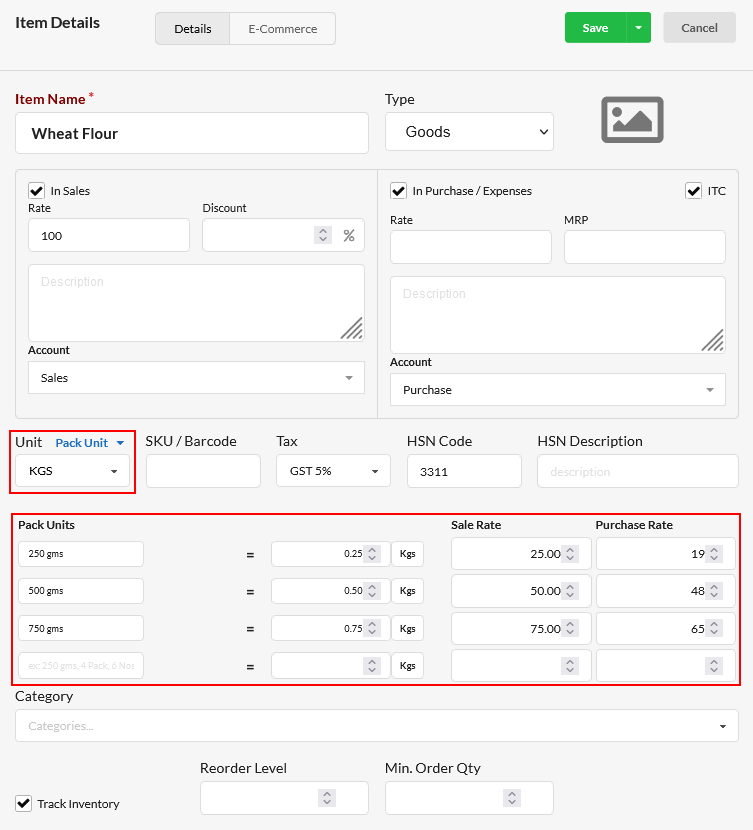This screenshot has height=830, width=753.
Task: Click the 500 gms pack unit name field
Action: (x=81, y=591)
